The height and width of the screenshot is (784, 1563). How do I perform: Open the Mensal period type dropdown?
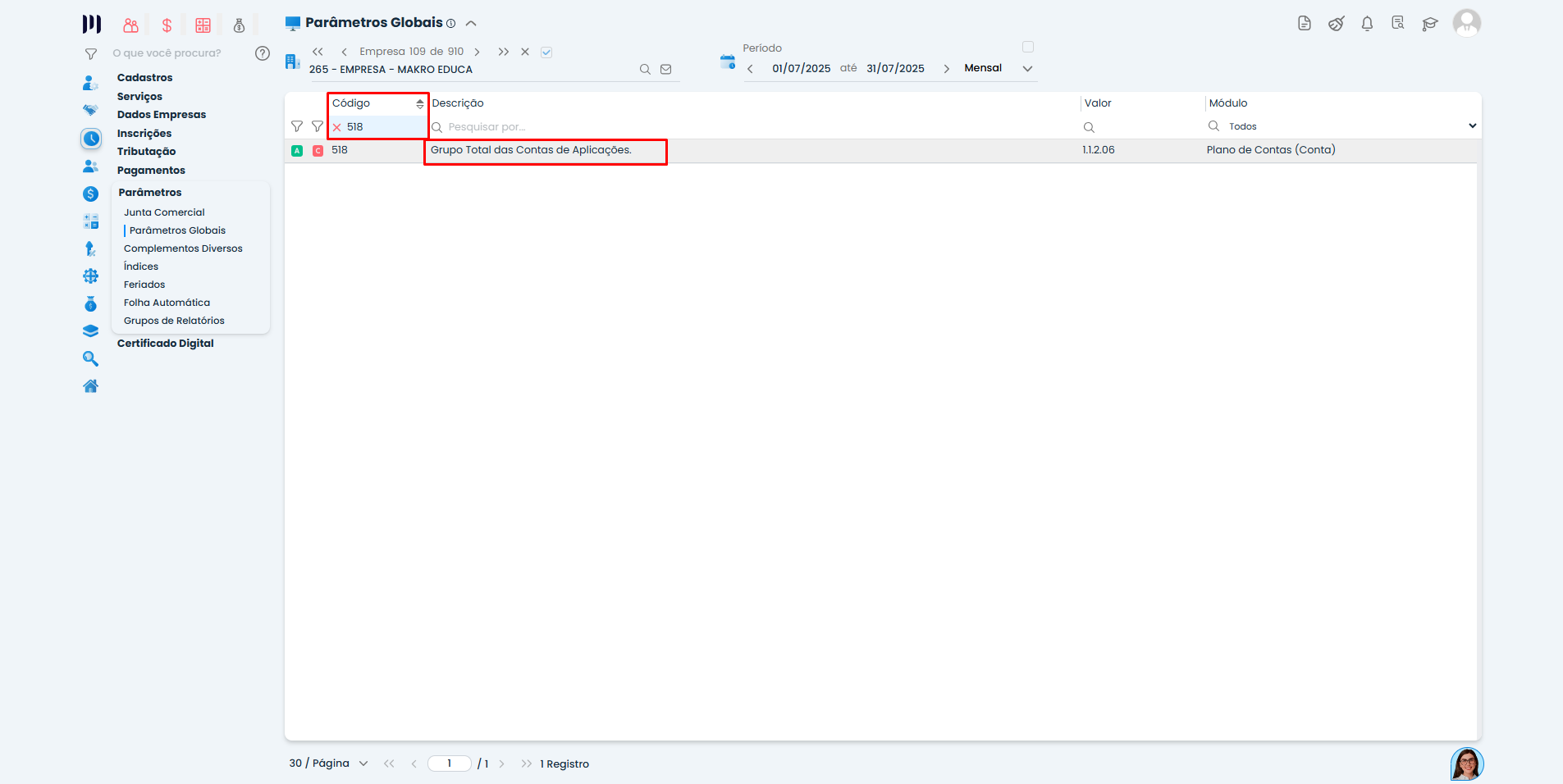click(1027, 69)
